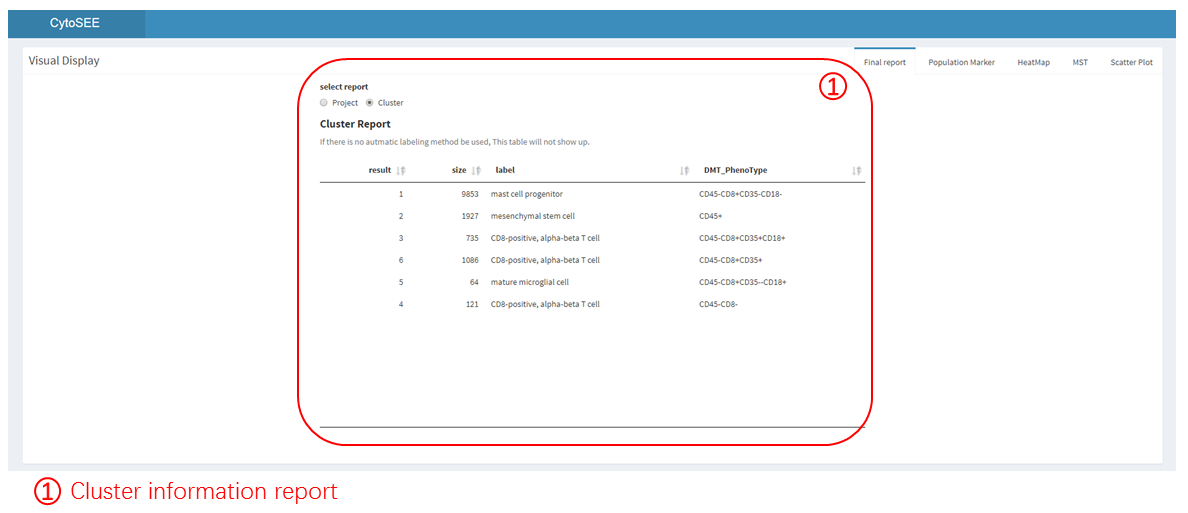Click the size column header text

[x=459, y=170]
